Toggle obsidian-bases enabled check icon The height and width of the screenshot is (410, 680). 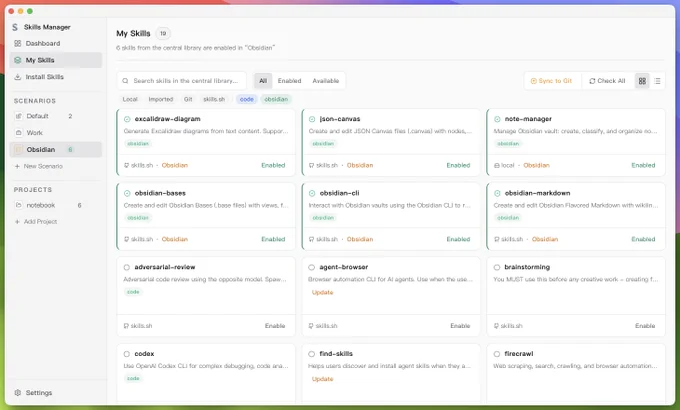(x=127, y=193)
